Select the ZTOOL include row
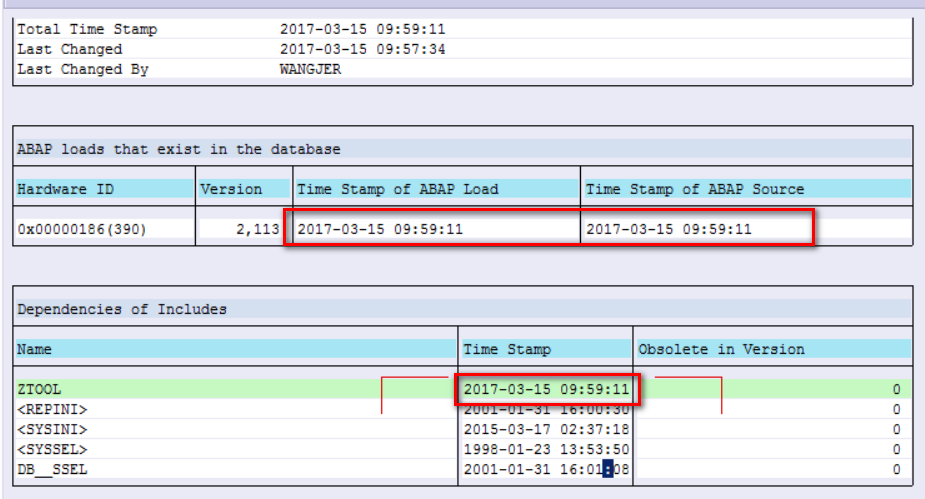925x499 pixels. coord(463,389)
